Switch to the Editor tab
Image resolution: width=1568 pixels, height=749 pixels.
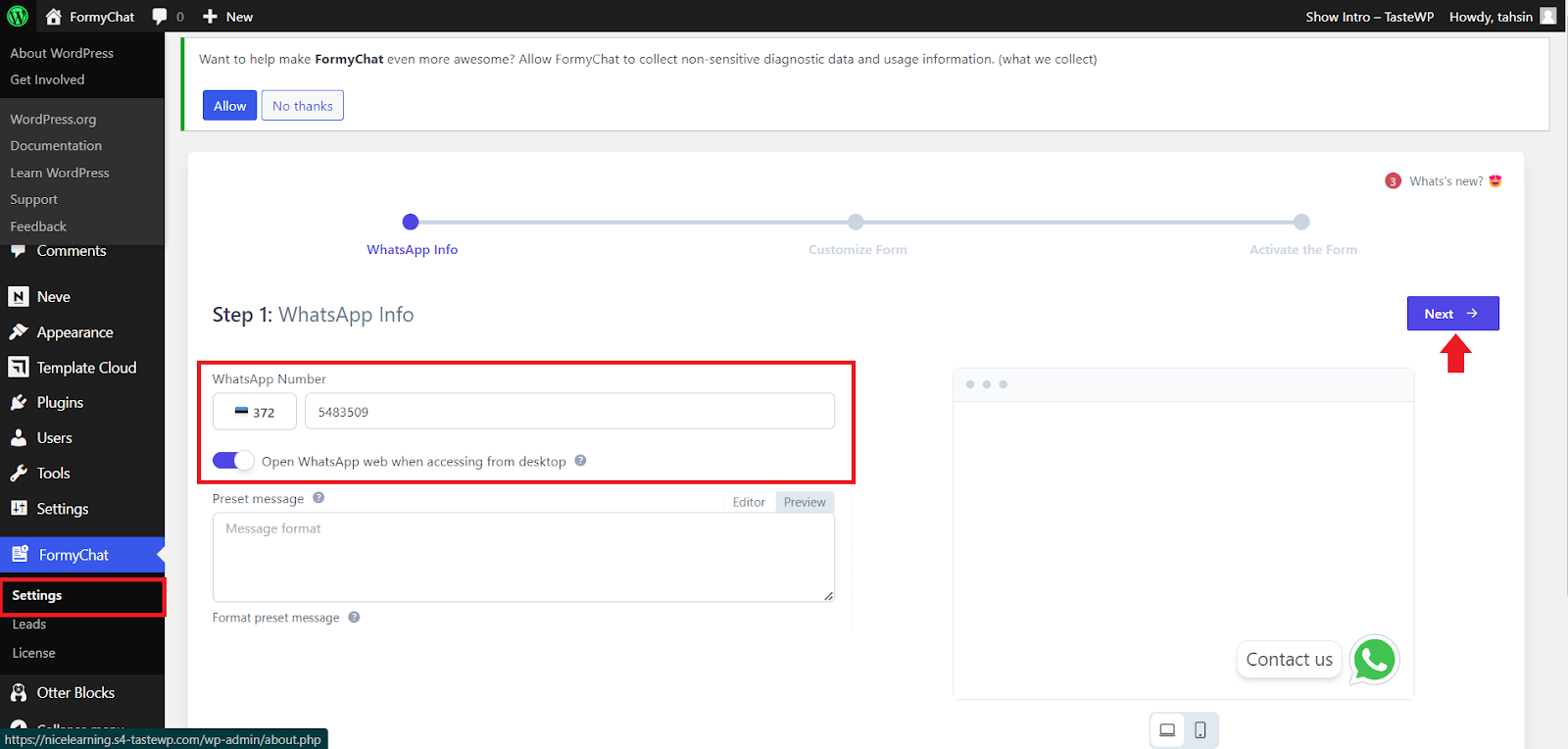(x=749, y=502)
